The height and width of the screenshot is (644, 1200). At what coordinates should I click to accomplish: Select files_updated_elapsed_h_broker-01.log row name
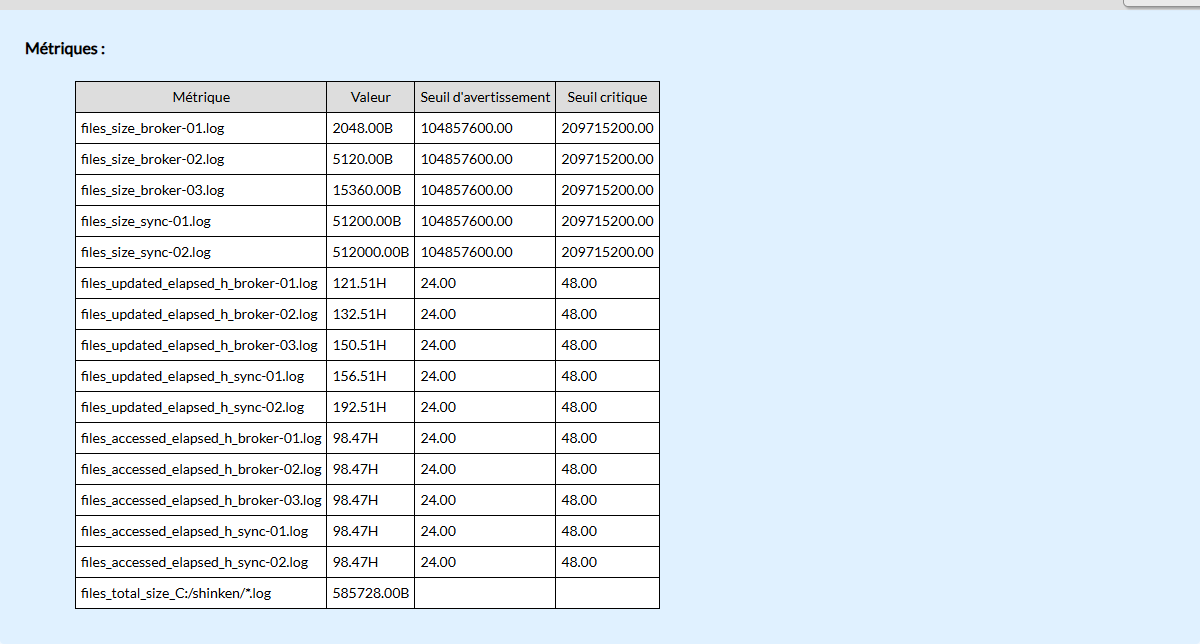click(x=201, y=283)
